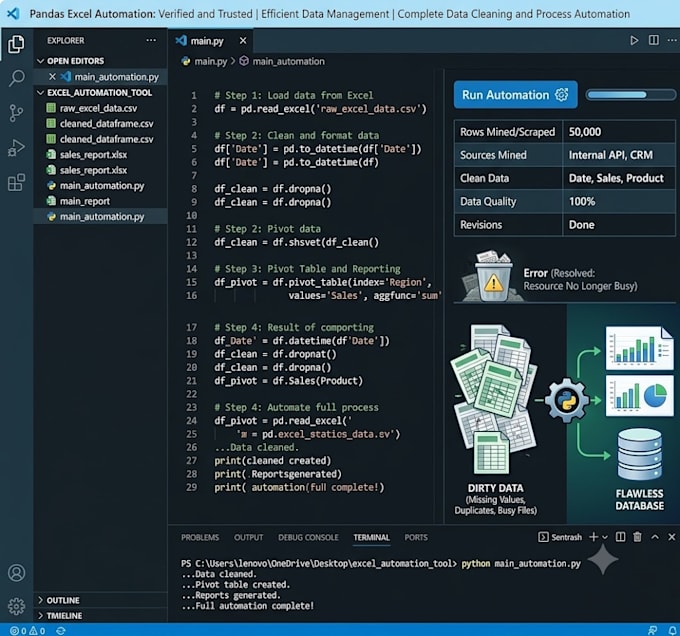Click the warning trash bin error icon
The image size is (680, 636).
pos(492,277)
